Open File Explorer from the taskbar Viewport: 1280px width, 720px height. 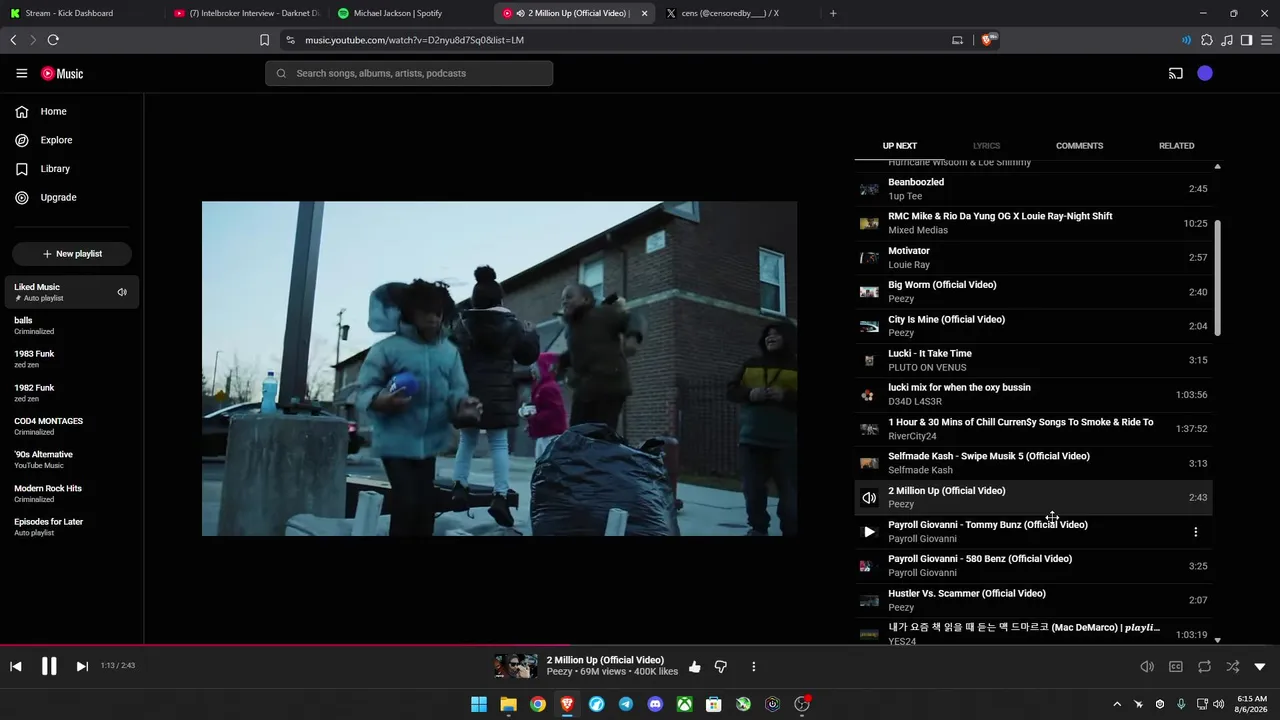[508, 704]
